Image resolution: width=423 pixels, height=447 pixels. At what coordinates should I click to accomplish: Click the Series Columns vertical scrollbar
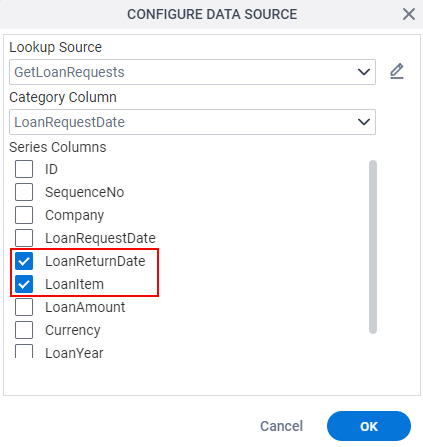tap(373, 247)
